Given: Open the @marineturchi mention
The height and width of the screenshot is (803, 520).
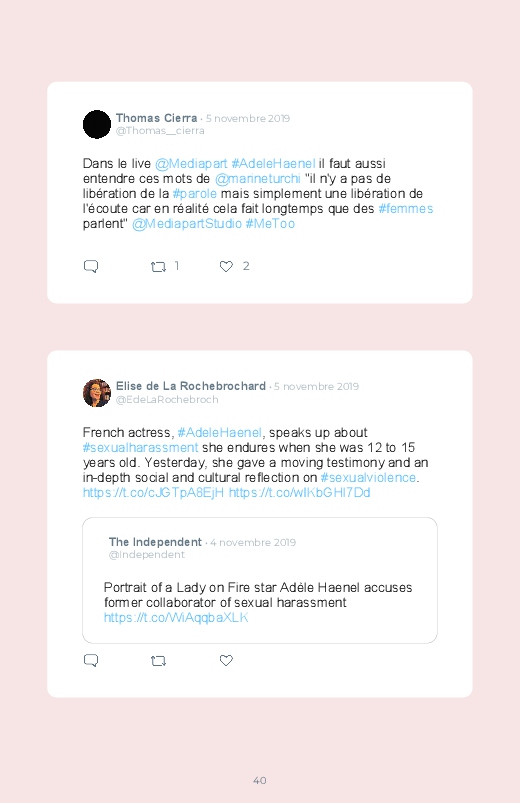Looking at the screenshot, I should [x=258, y=179].
